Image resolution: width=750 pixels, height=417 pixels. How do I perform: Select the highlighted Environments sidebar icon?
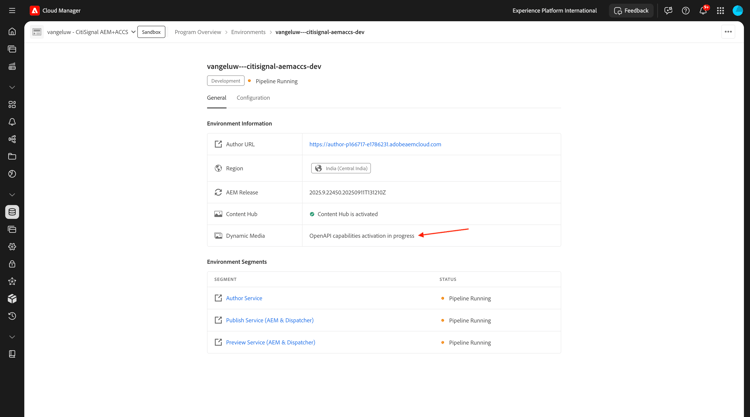tap(12, 212)
